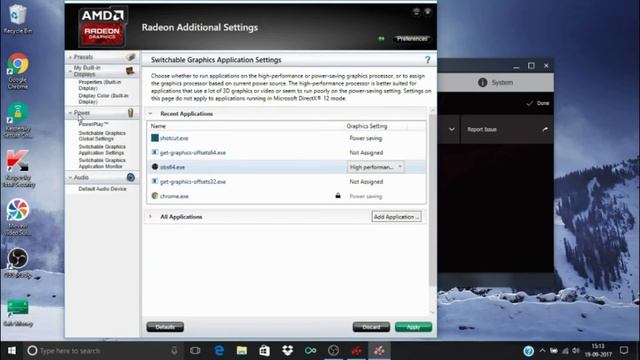Click the Discard button
This screenshot has width=640, height=360.
coord(371,327)
